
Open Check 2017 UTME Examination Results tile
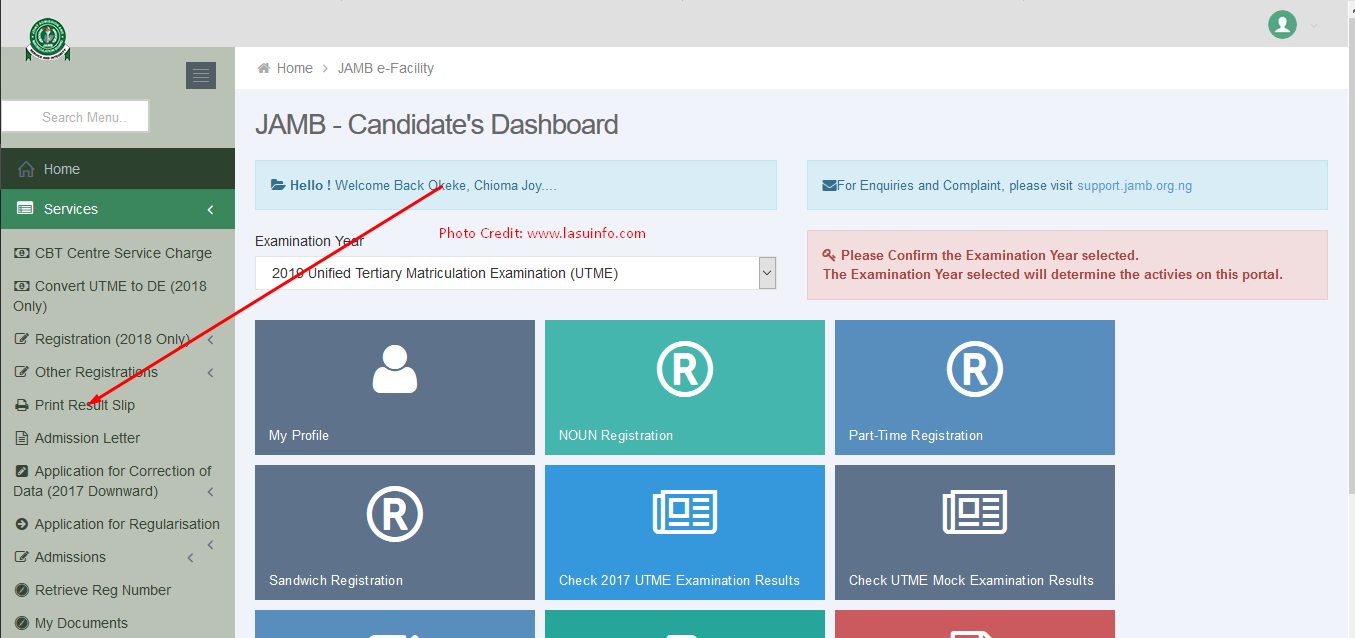pyautogui.click(x=685, y=532)
